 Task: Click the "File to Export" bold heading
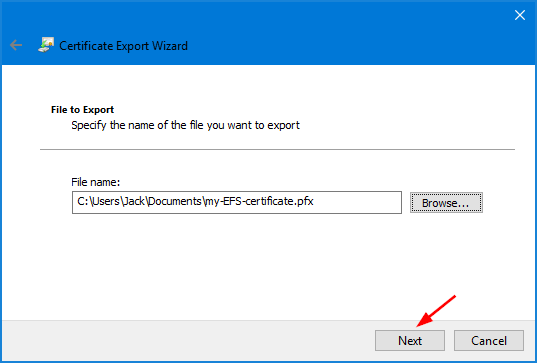(82, 110)
